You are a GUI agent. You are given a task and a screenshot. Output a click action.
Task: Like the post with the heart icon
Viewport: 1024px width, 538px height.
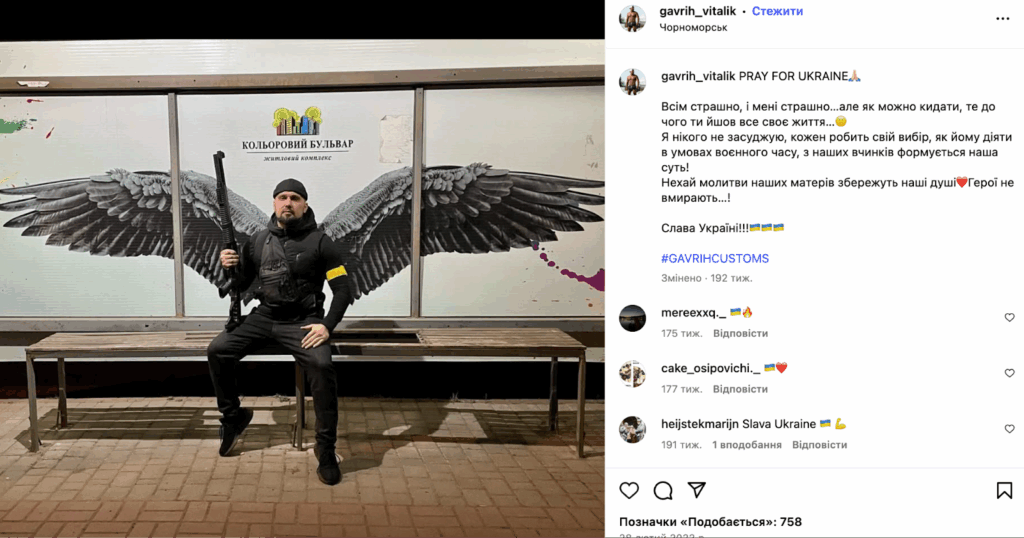[x=629, y=490]
